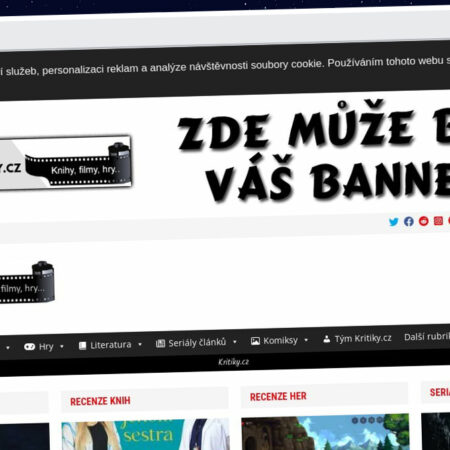Open the Další rubriky menu item
Screen dimensions: 450x450
coord(427,337)
